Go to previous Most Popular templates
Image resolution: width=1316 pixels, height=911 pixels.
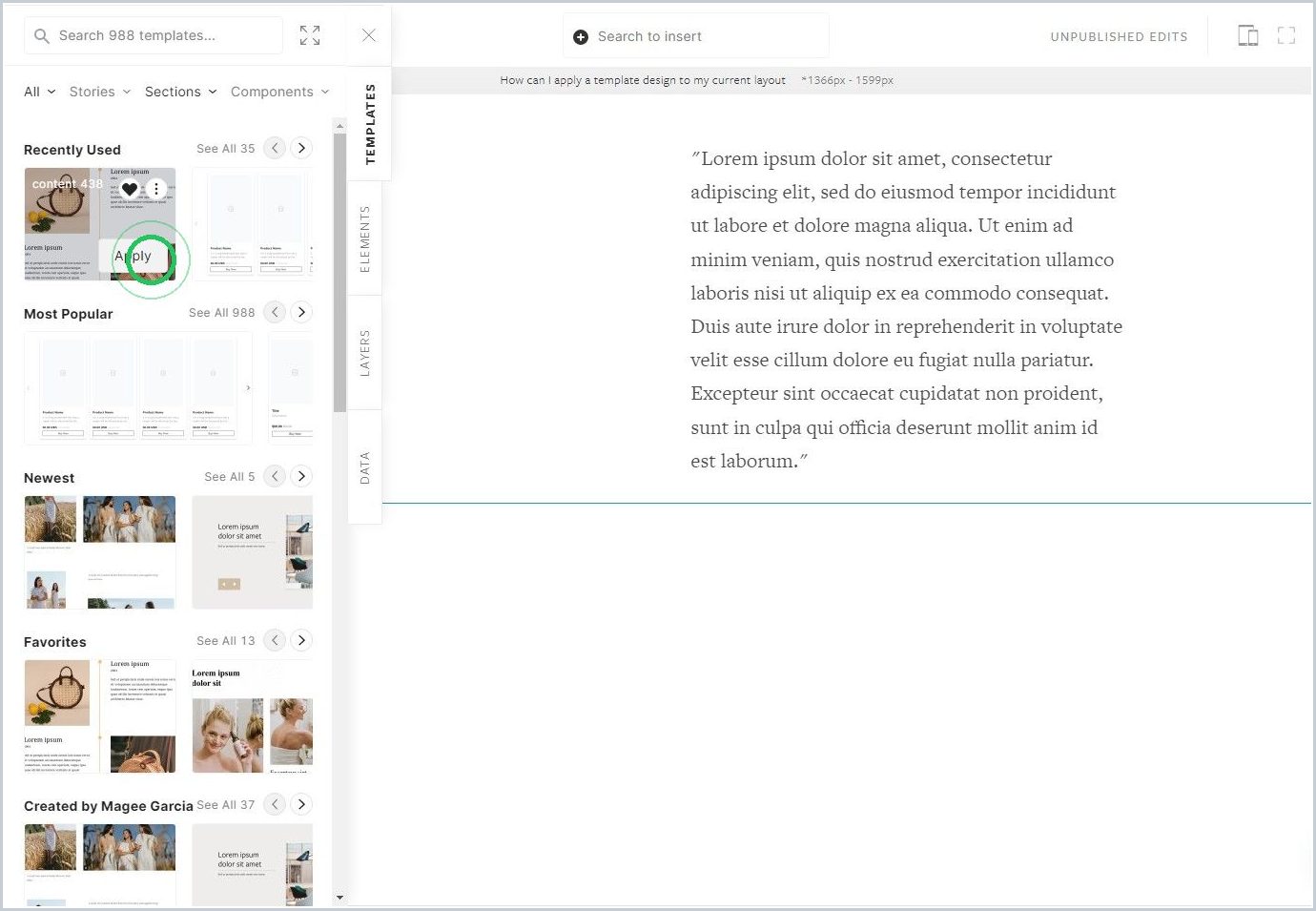[275, 312]
